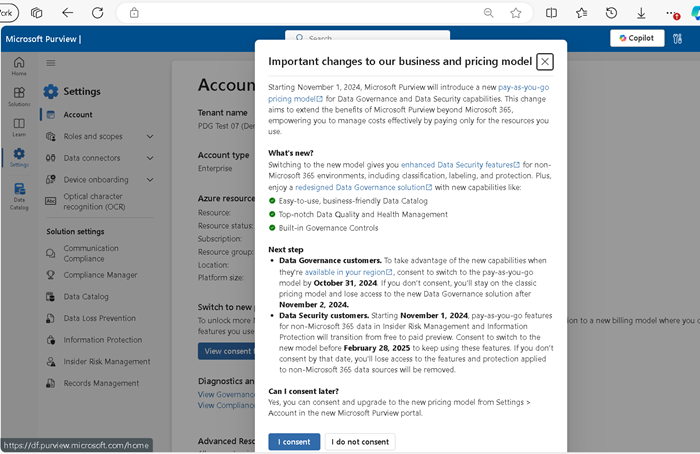Click the Copilot button in header

(x=637, y=38)
